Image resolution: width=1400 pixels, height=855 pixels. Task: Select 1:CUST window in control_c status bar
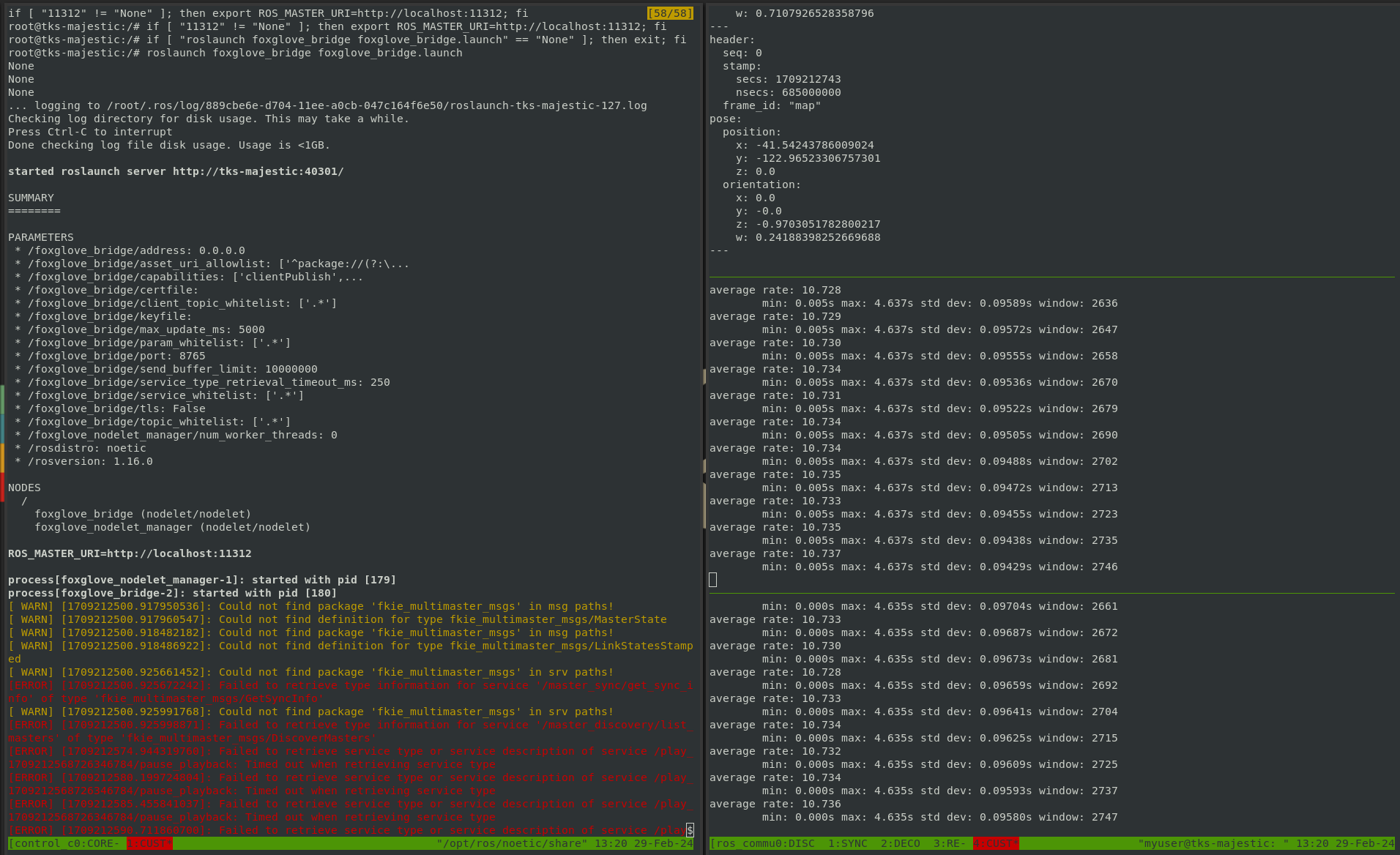coord(149,843)
